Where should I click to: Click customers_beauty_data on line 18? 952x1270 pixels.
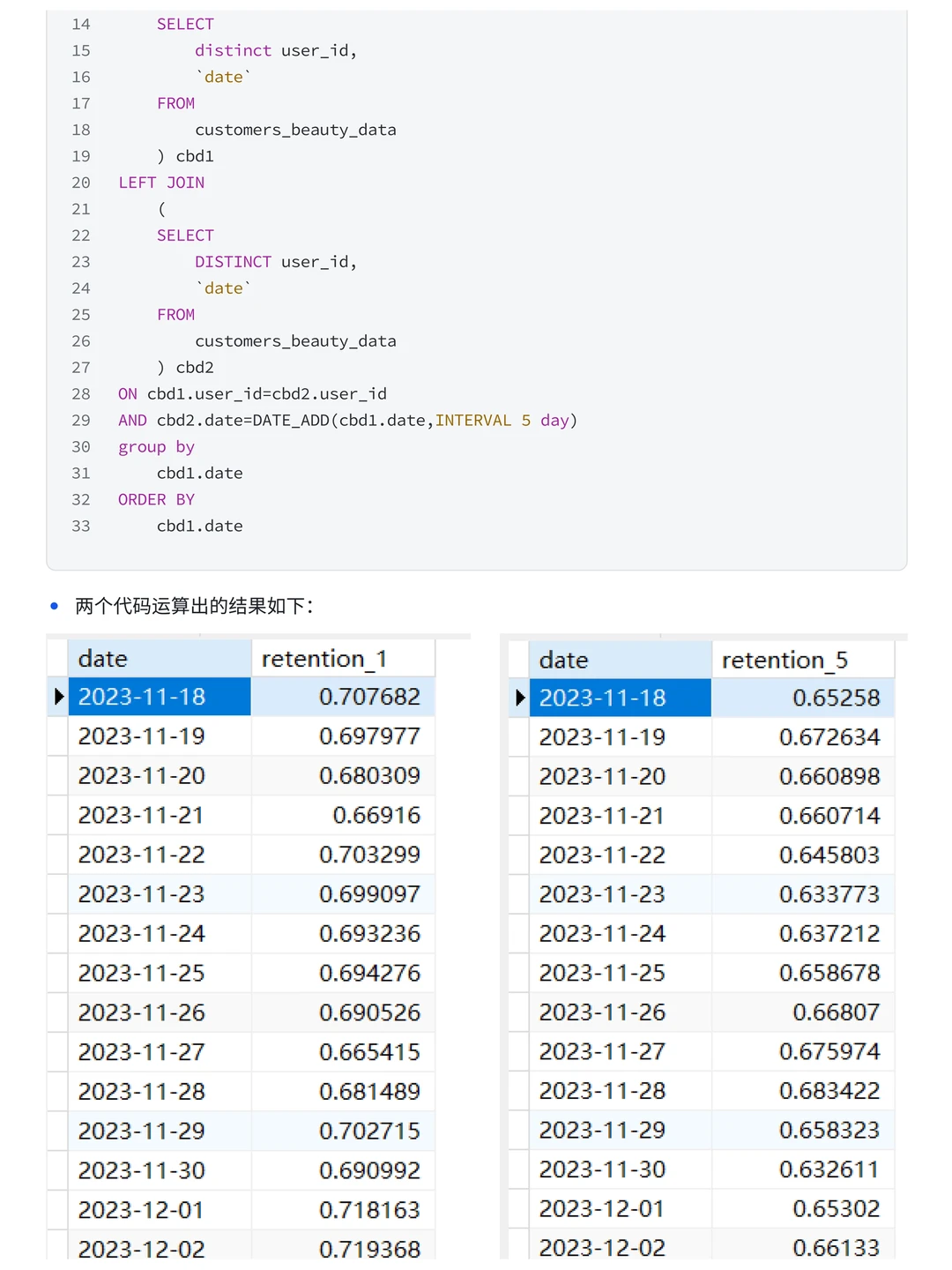point(295,130)
